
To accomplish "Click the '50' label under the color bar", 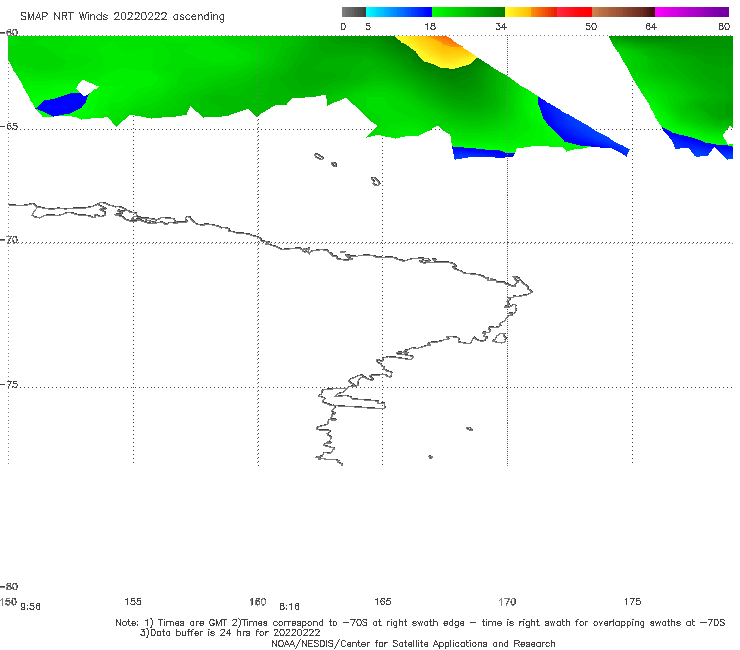I will coord(591,27).
